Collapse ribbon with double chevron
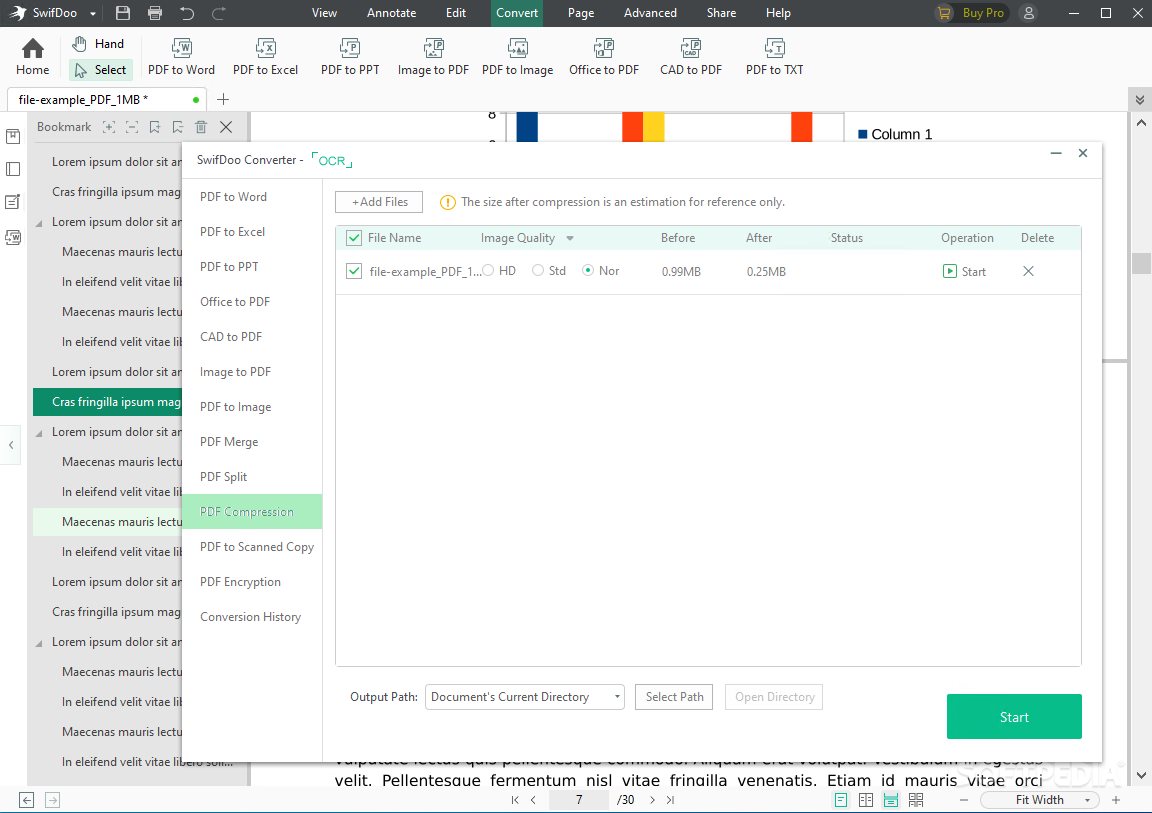Image resolution: width=1152 pixels, height=813 pixels. click(x=1140, y=99)
